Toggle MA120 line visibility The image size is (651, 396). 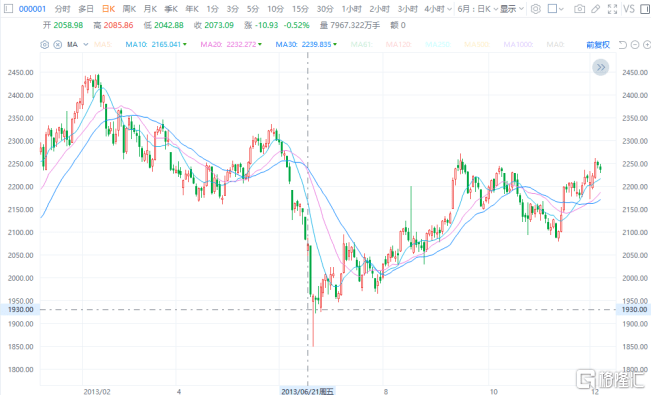tap(398, 44)
